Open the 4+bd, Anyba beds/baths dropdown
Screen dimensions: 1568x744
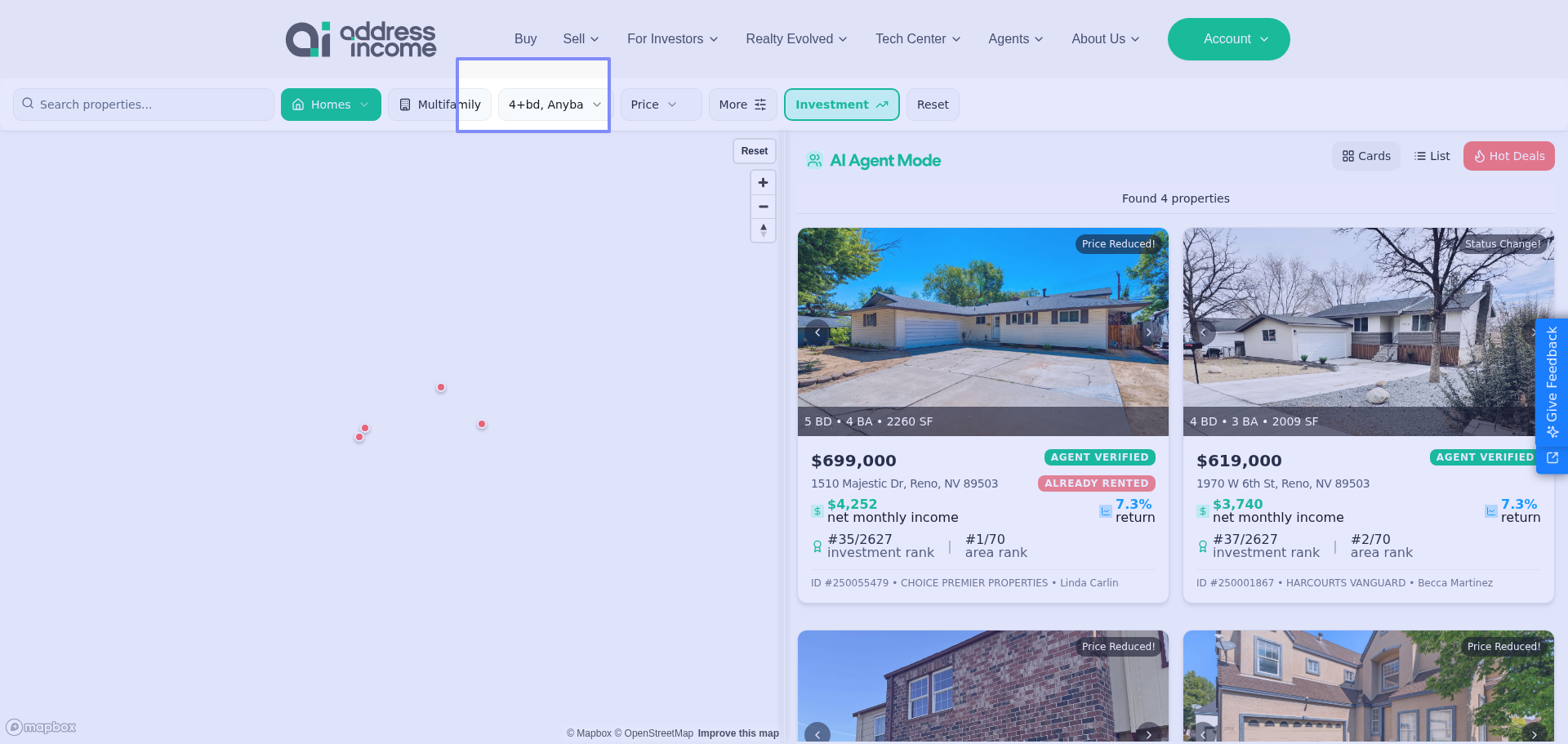(x=554, y=105)
